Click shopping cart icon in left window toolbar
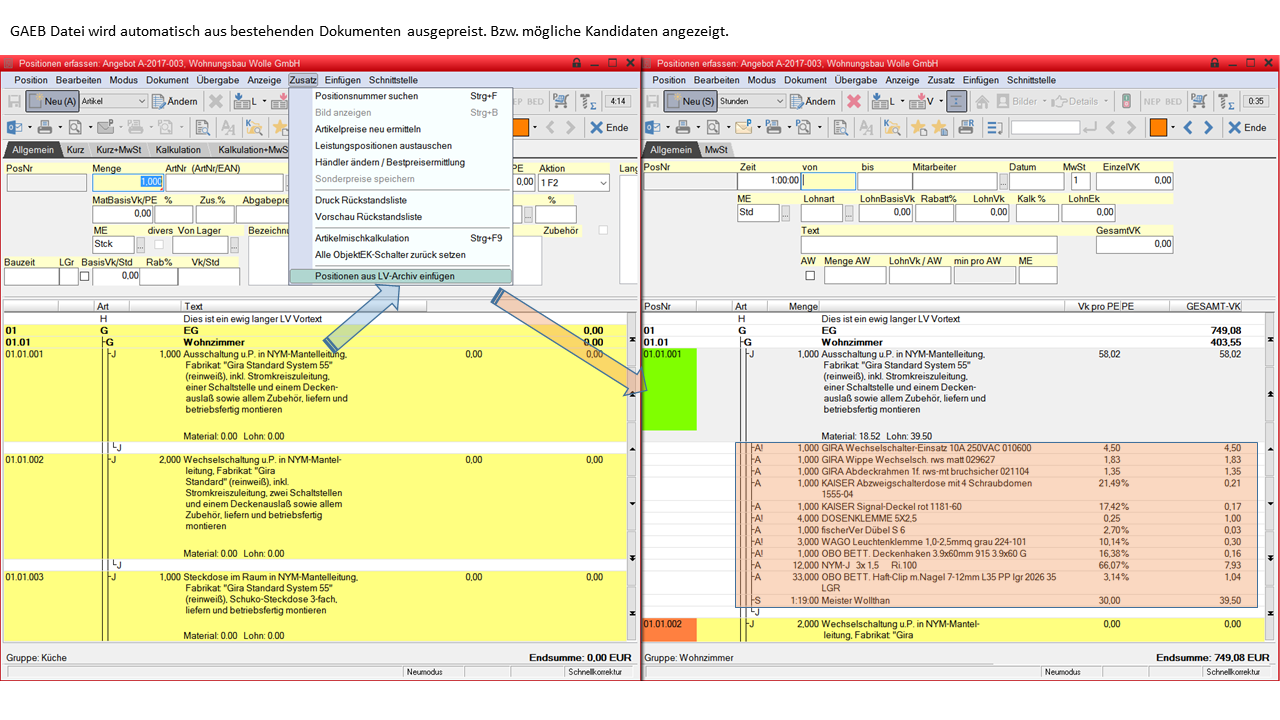Image resolution: width=1280 pixels, height=720 pixels. [x=560, y=101]
